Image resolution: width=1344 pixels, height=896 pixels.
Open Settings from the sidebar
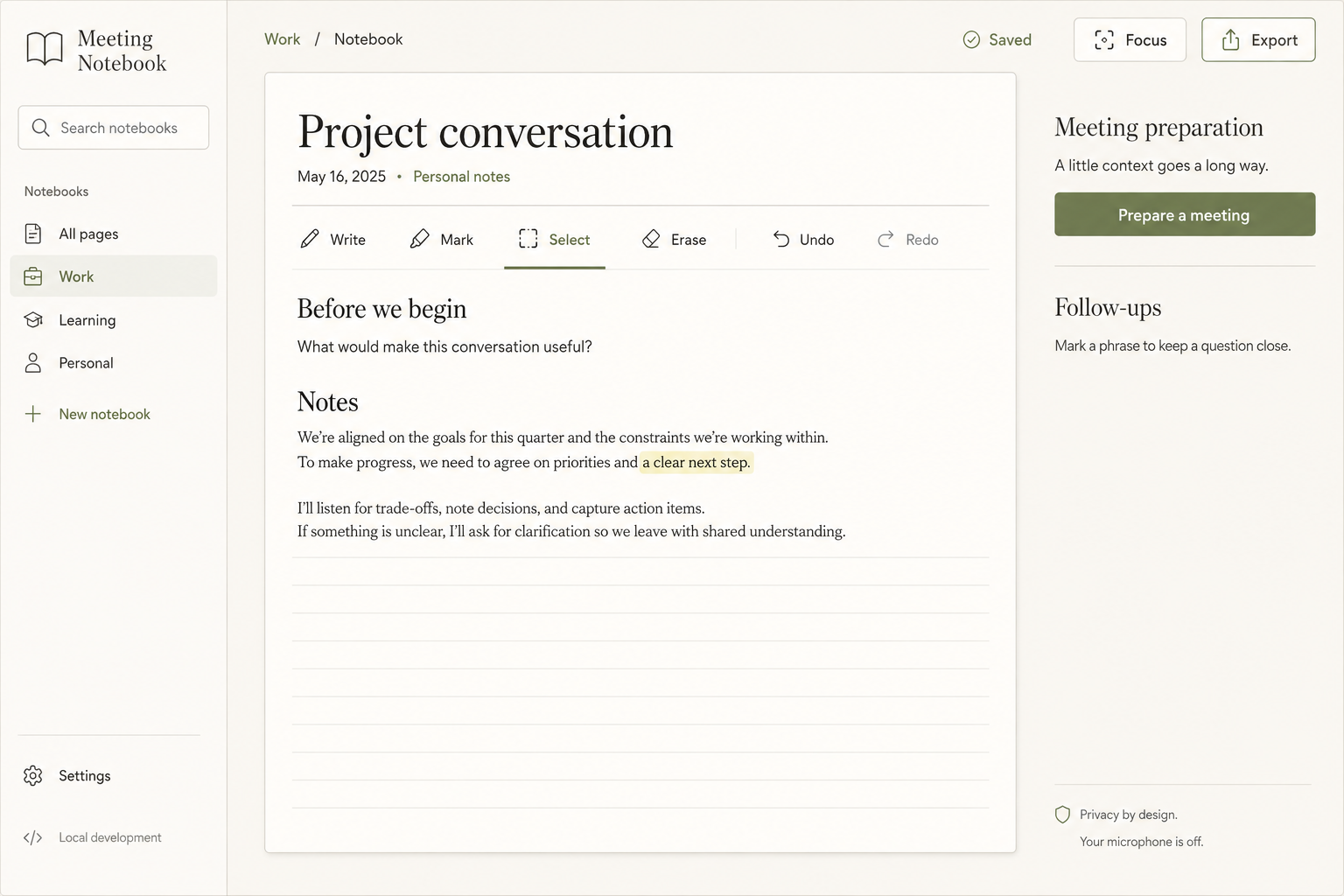click(114, 775)
